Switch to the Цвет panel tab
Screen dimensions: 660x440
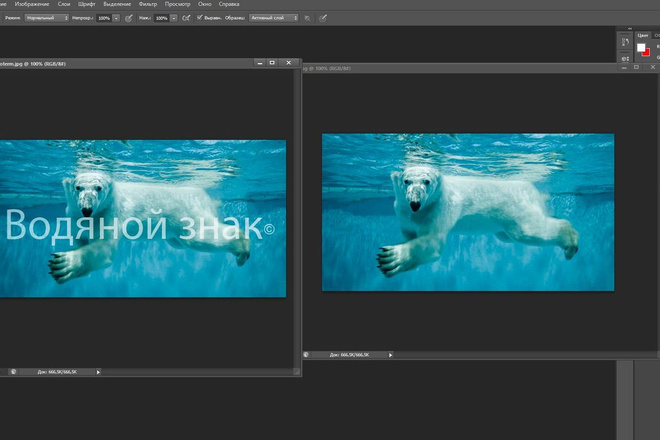(643, 35)
